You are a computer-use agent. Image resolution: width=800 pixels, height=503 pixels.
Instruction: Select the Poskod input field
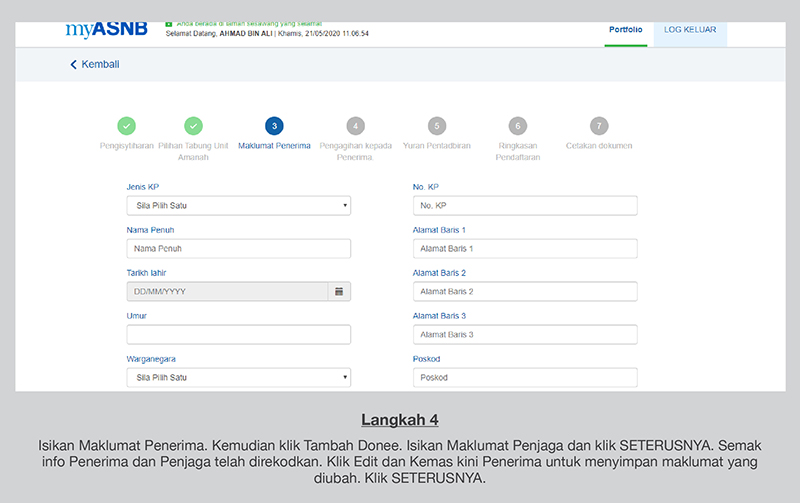[524, 378]
